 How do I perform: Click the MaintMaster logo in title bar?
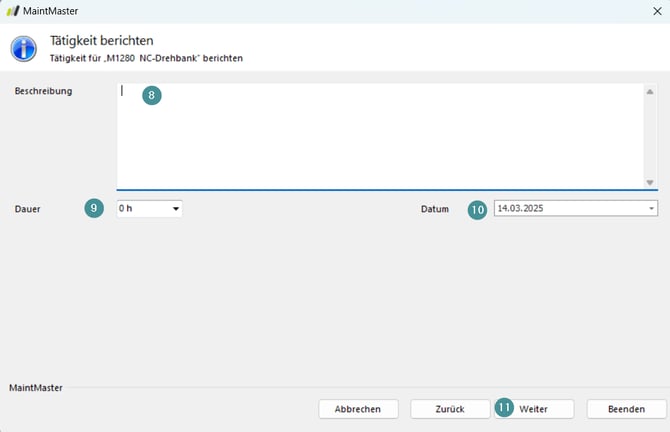click(x=13, y=11)
